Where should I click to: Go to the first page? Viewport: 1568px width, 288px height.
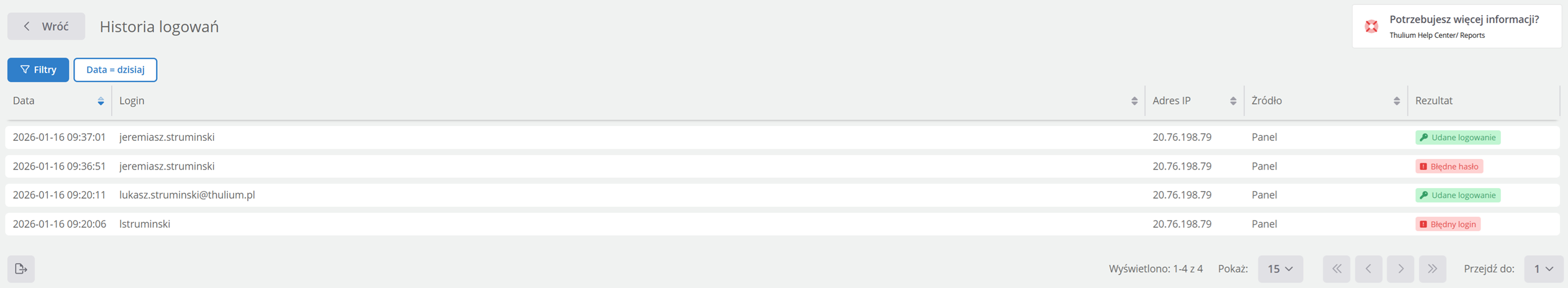click(x=1336, y=269)
